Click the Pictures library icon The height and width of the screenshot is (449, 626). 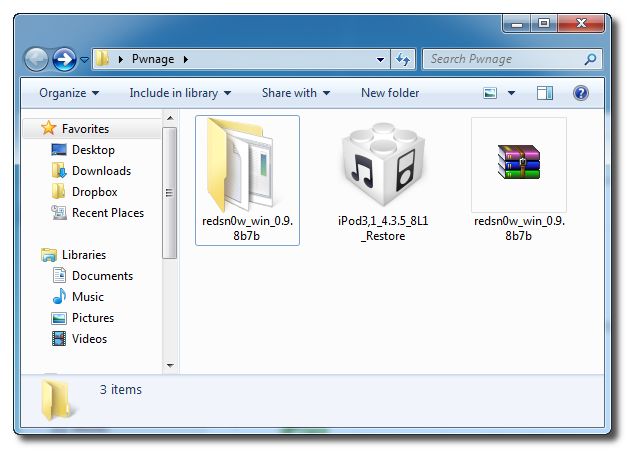[x=59, y=318]
